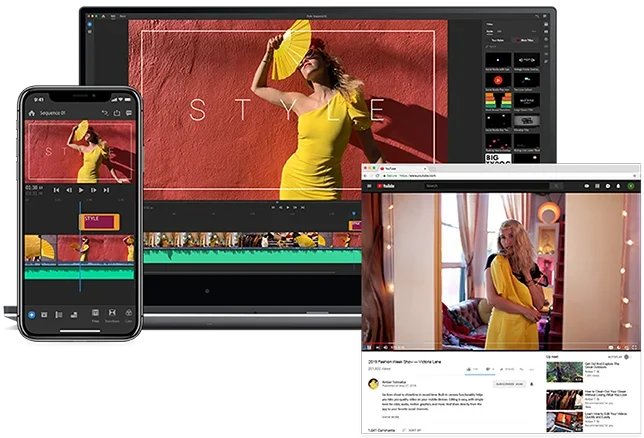Select the STYLE title clip on phone timeline
Screen dimensions: 644x438
(99, 222)
